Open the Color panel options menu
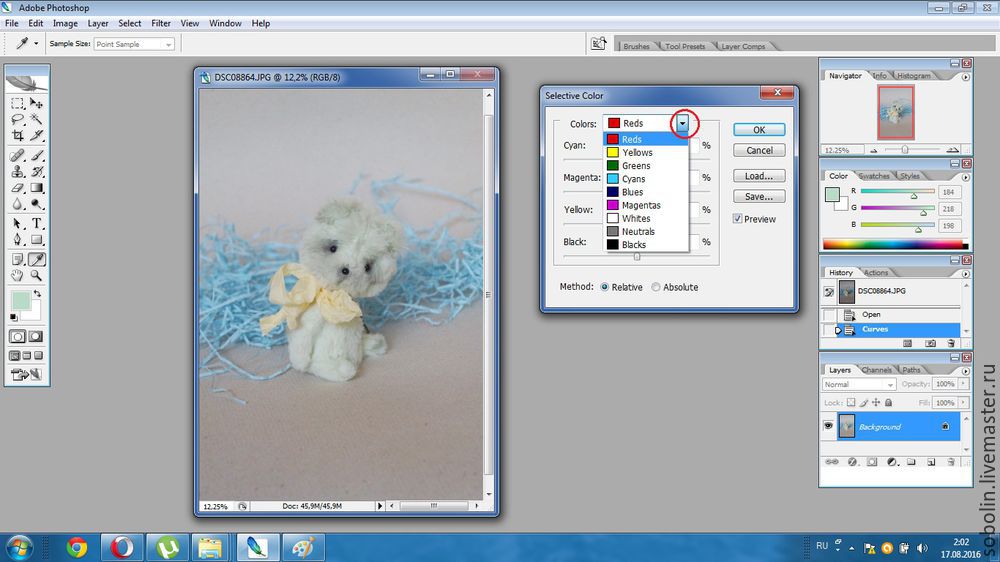The width and height of the screenshot is (1000, 562). pyautogui.click(x=966, y=177)
